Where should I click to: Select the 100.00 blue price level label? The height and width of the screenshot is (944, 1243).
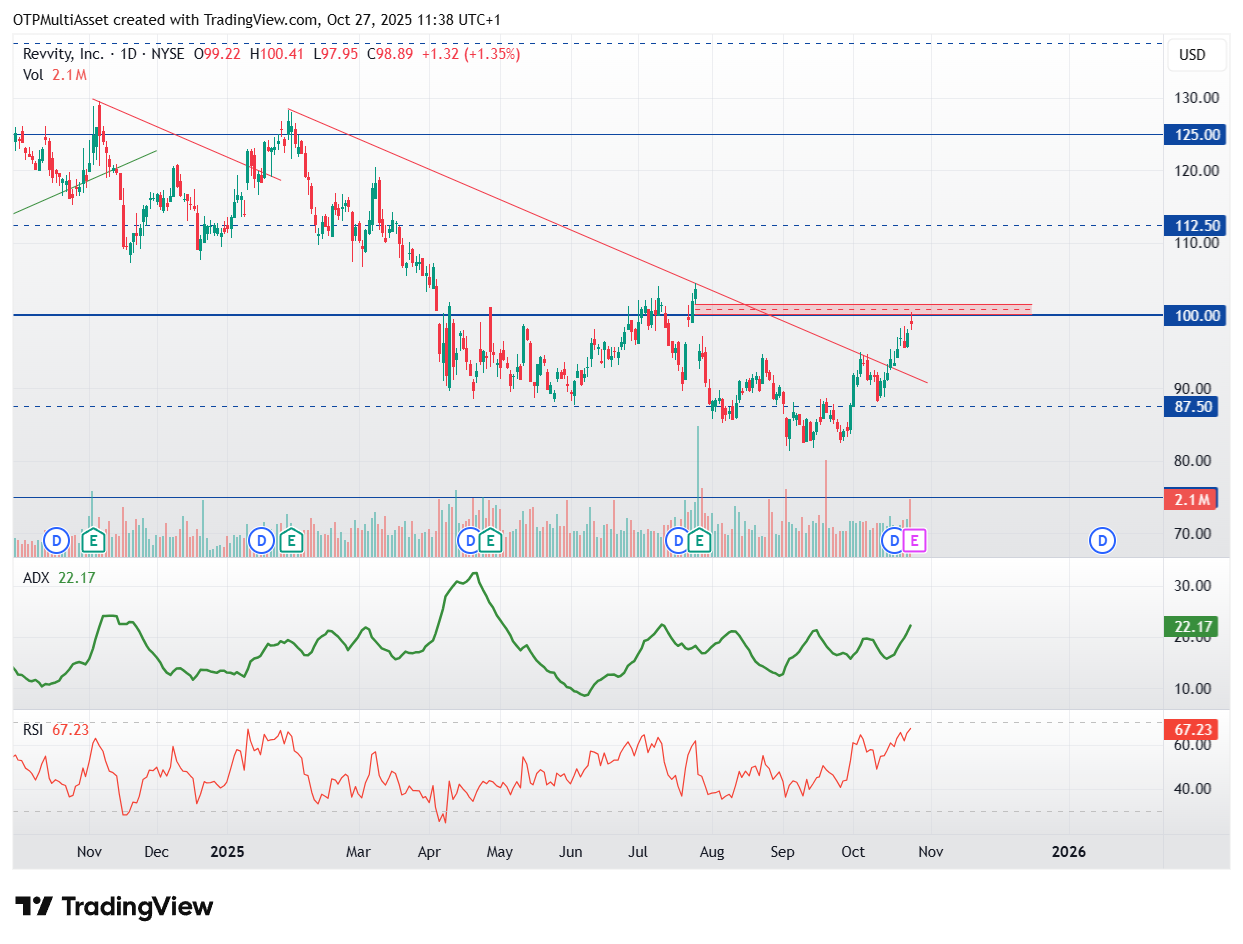1192,315
